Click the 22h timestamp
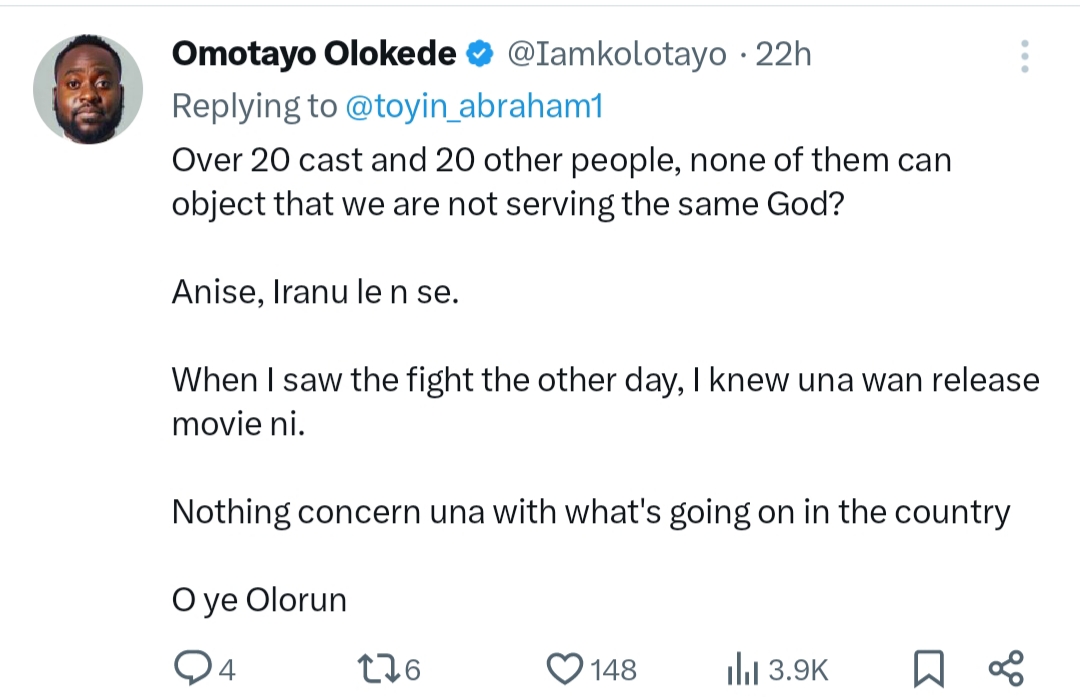 point(783,54)
